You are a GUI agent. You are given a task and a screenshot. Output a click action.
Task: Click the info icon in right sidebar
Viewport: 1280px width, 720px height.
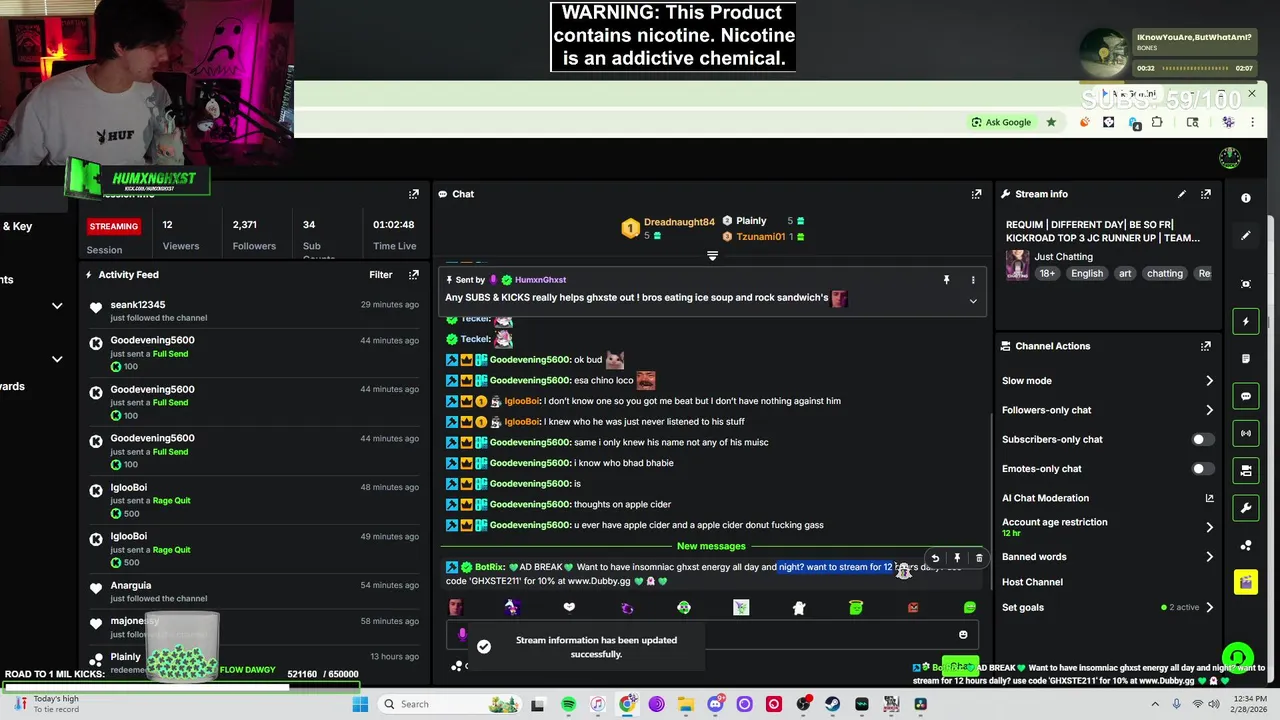pyautogui.click(x=1246, y=198)
